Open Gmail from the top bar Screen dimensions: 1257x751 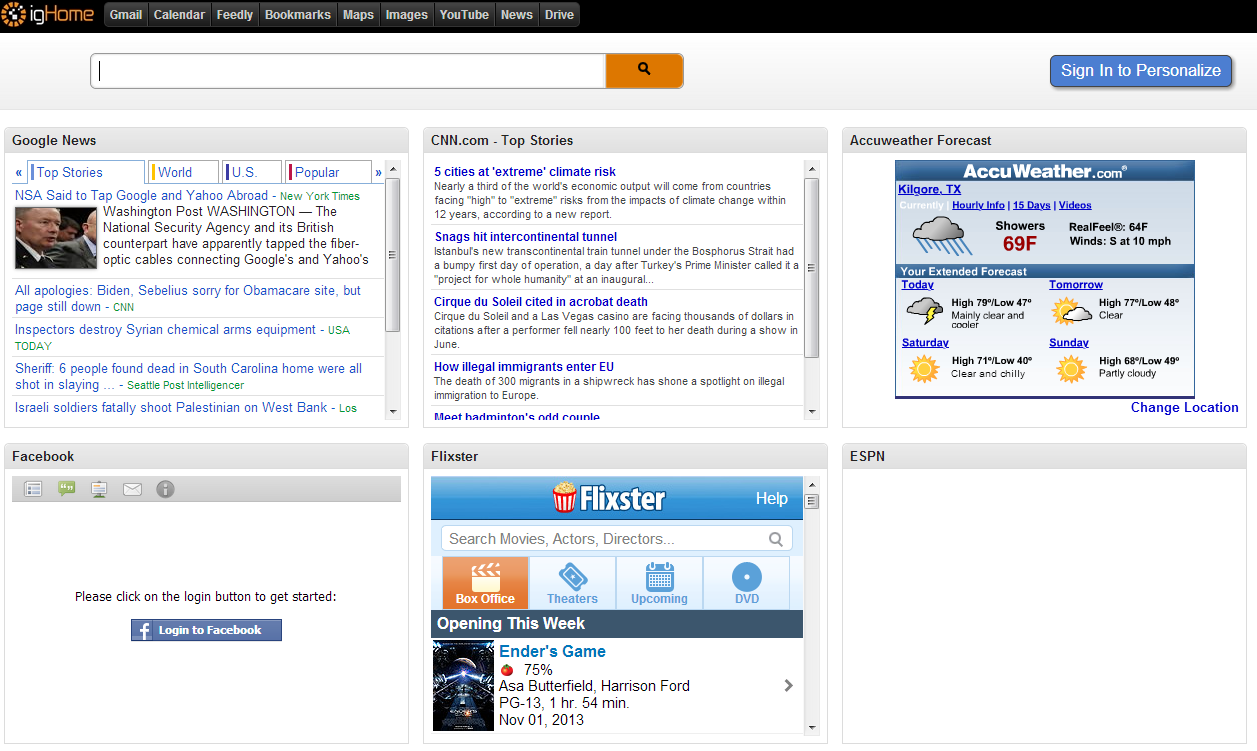point(126,15)
